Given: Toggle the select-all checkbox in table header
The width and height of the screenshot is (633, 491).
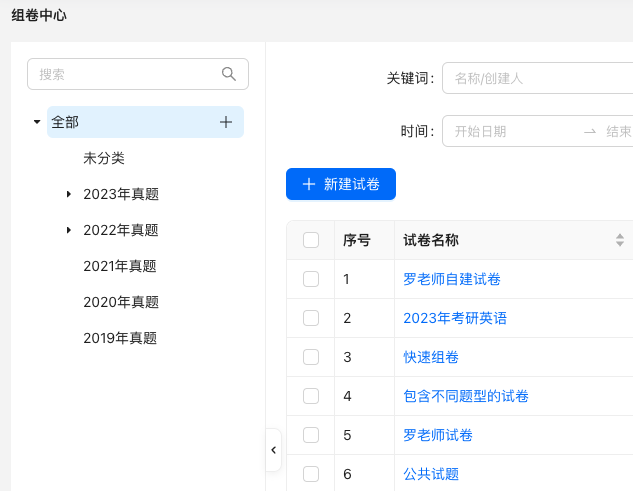Looking at the screenshot, I should pyautogui.click(x=311, y=240).
